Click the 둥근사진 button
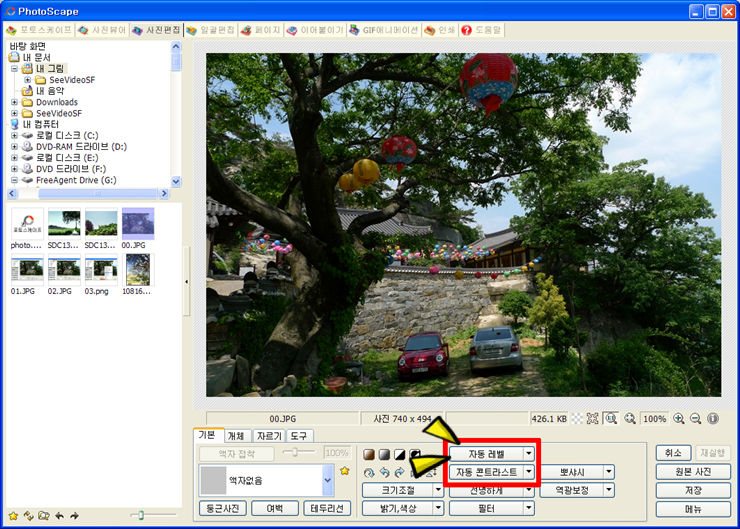The width and height of the screenshot is (740, 529). pos(221,508)
